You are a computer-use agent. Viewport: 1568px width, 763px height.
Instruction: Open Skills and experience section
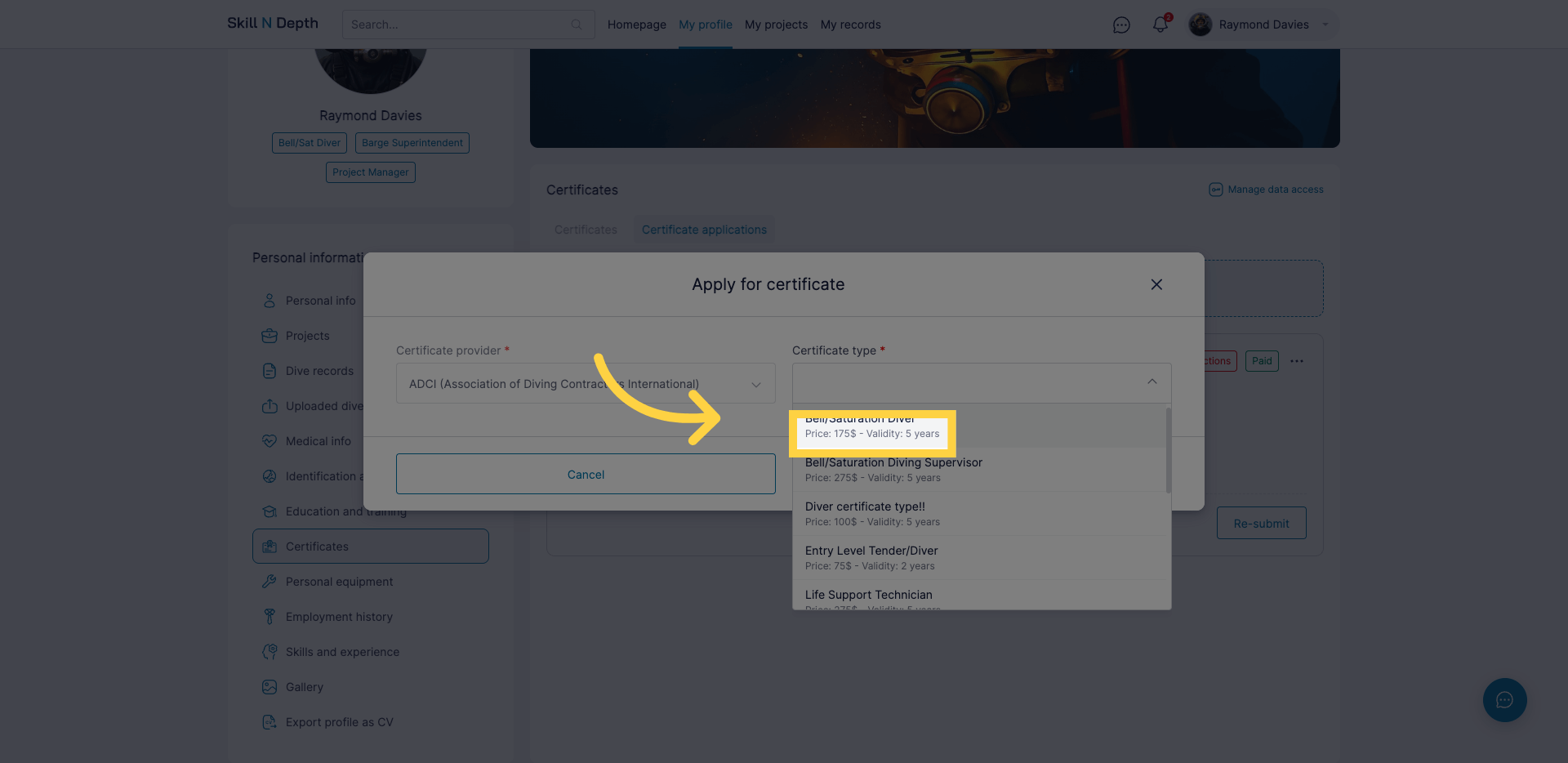coord(342,651)
